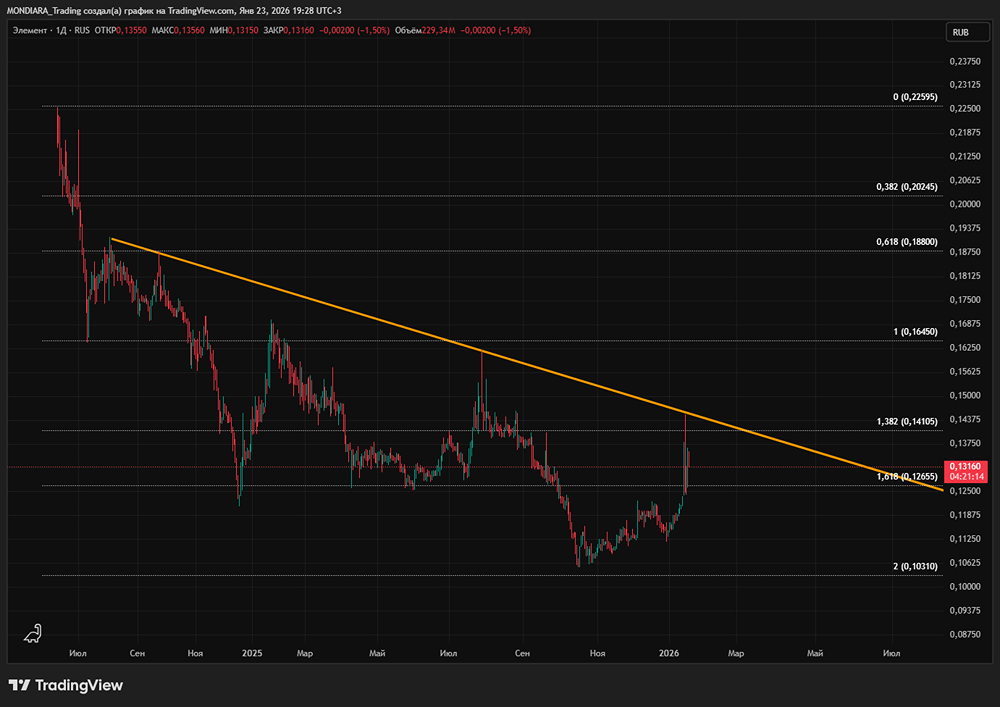1000x707 pixels.
Task: Click price axis value 0,10000
Action: [965, 587]
